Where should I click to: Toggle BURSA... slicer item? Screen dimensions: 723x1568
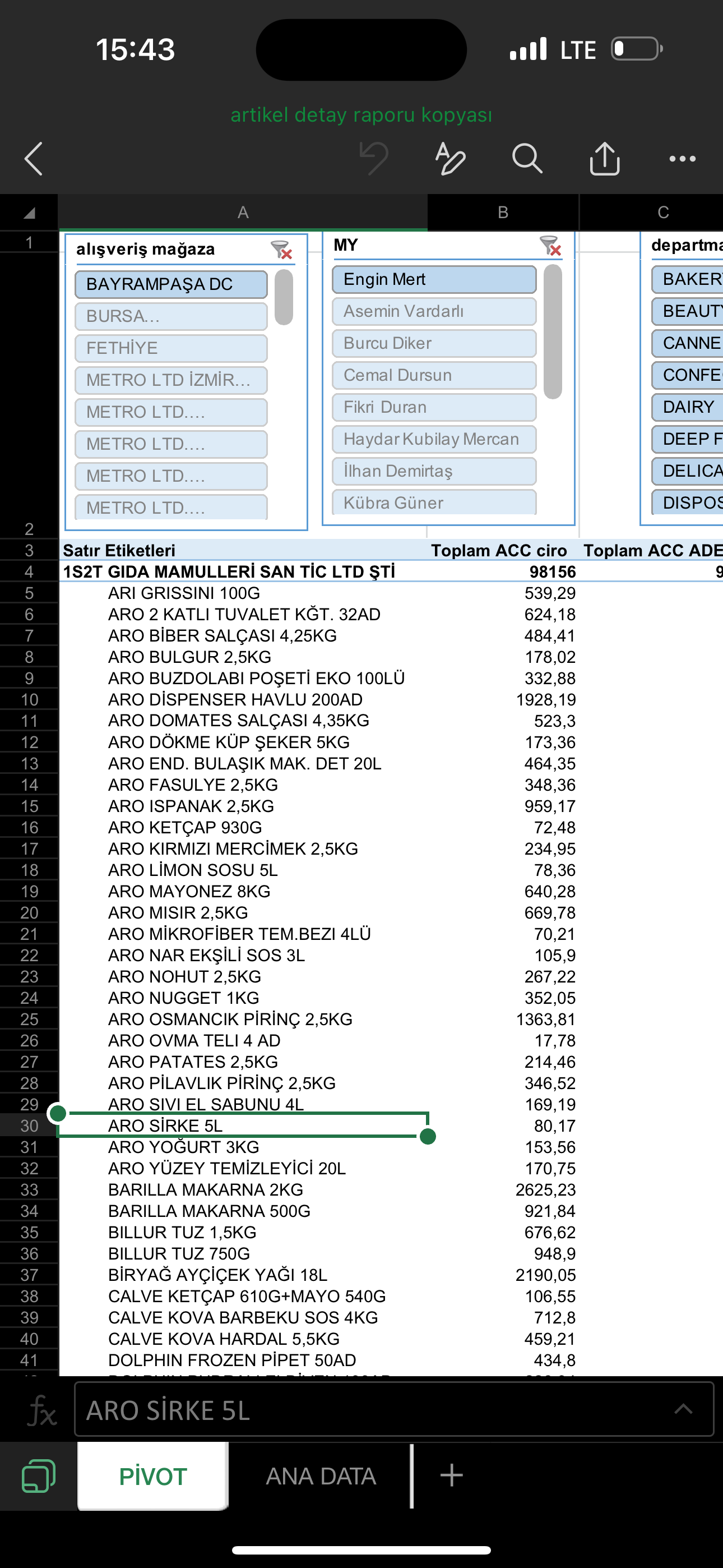171,316
